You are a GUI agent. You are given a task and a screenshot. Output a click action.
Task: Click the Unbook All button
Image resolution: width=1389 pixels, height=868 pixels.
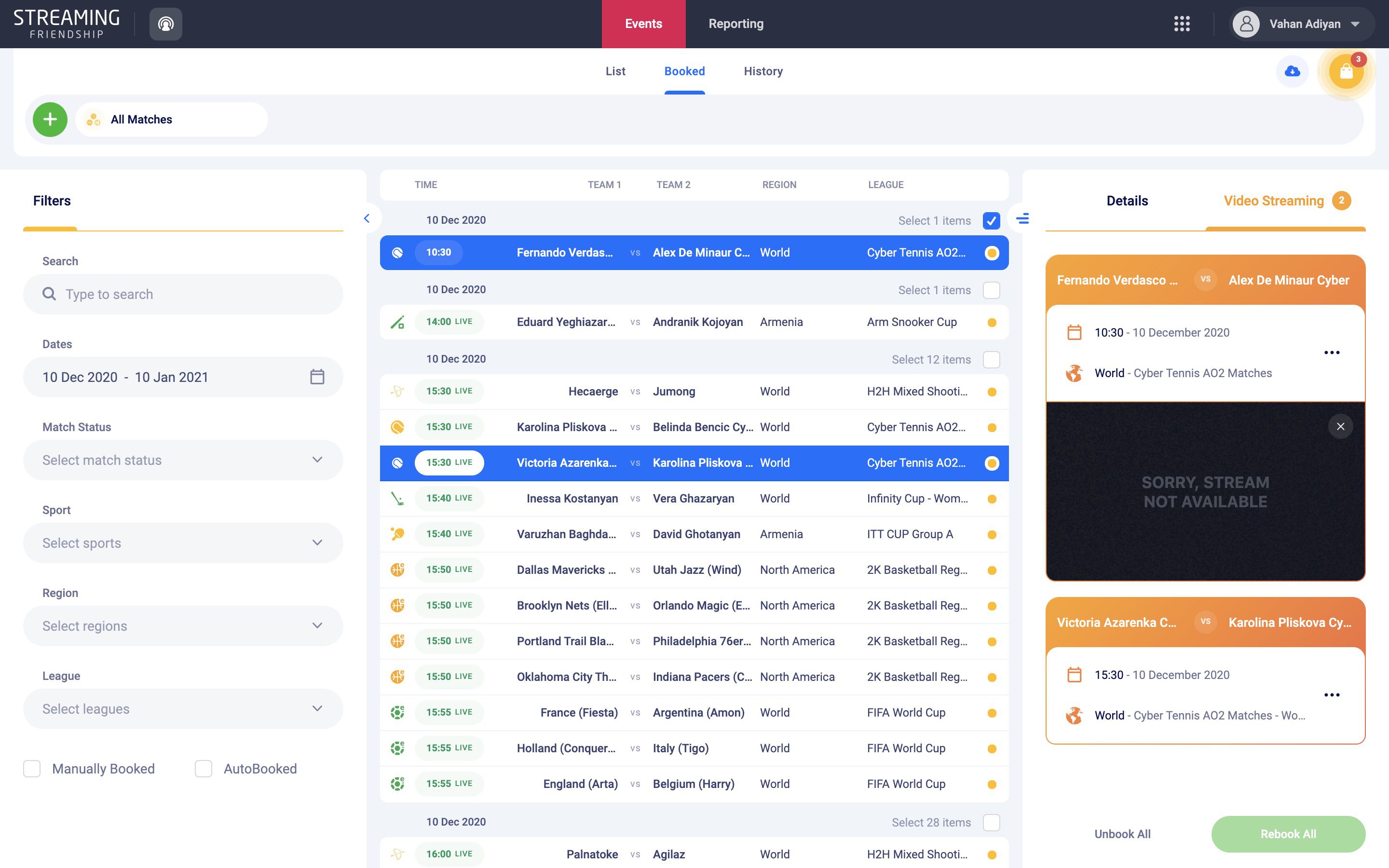click(1122, 834)
